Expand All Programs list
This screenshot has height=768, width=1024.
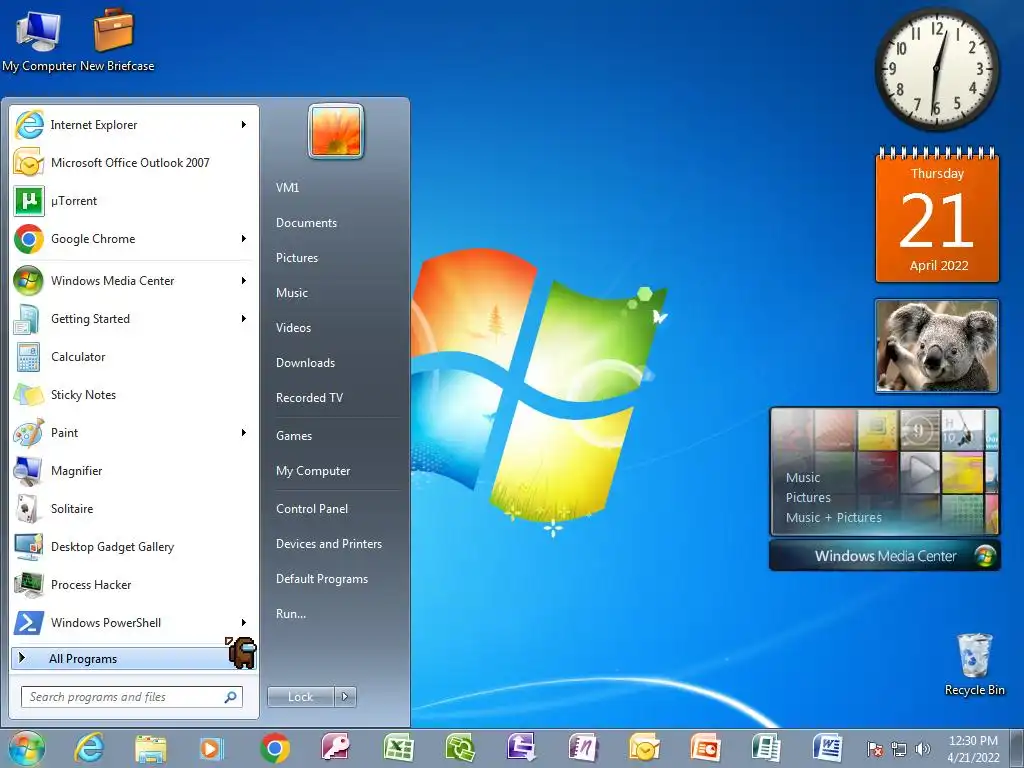pos(134,658)
